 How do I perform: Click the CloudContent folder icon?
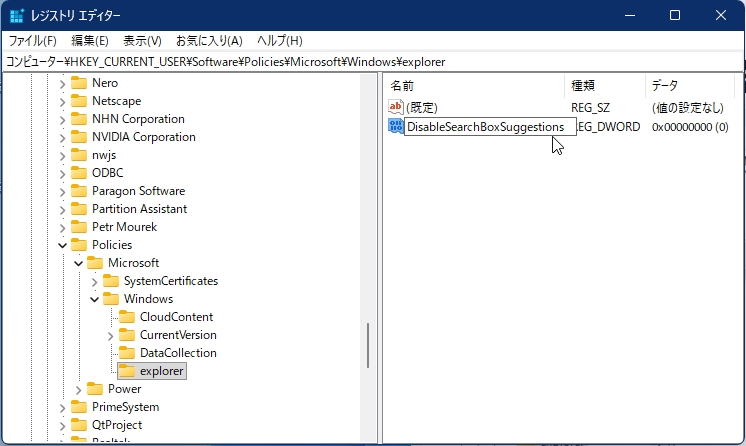click(127, 317)
